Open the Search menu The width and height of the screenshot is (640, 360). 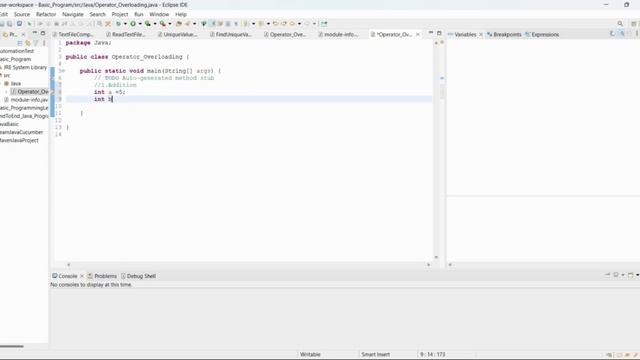98,14
